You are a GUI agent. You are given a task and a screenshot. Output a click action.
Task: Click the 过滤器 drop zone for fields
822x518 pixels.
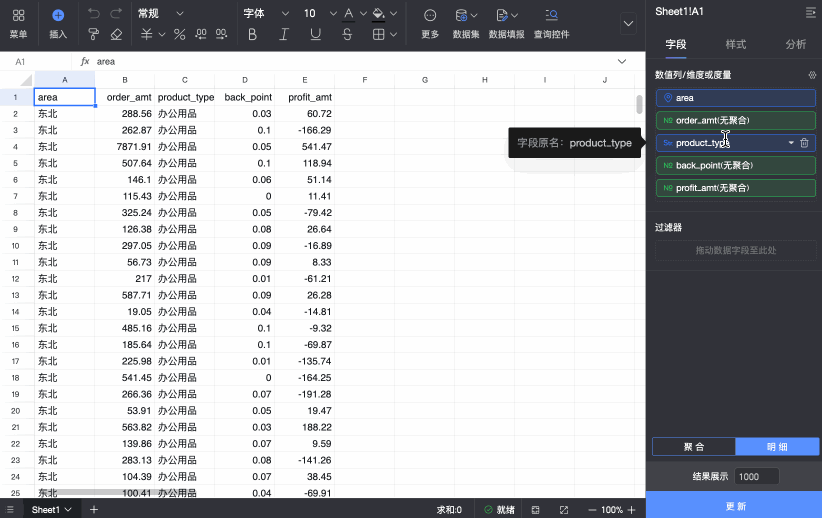click(x=736, y=250)
